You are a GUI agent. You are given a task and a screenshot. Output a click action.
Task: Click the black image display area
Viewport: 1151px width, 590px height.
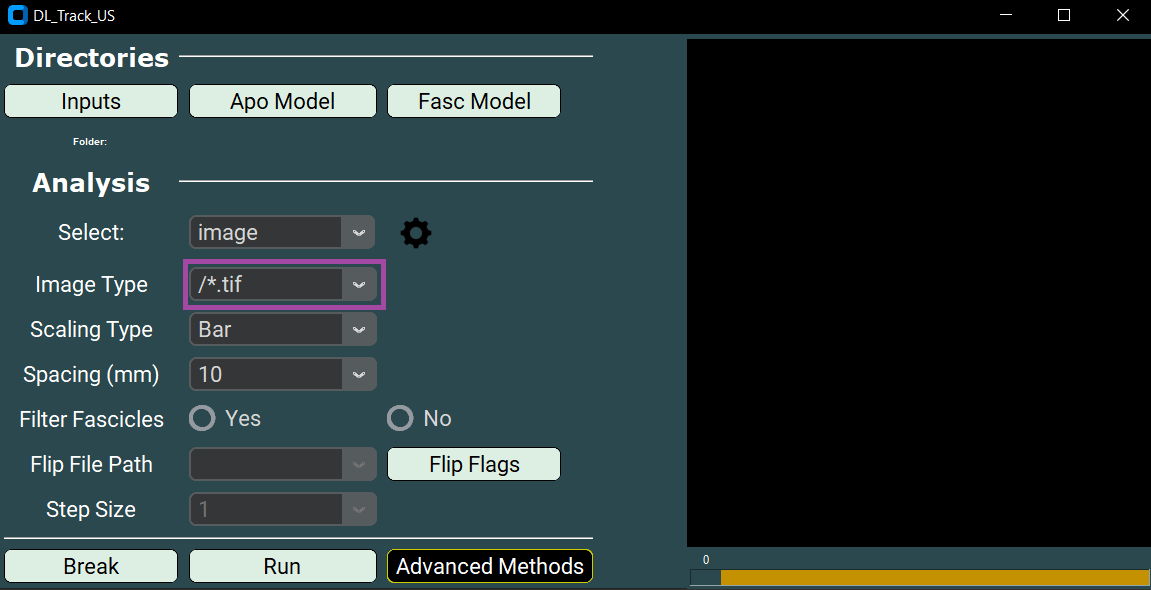[x=918, y=292]
